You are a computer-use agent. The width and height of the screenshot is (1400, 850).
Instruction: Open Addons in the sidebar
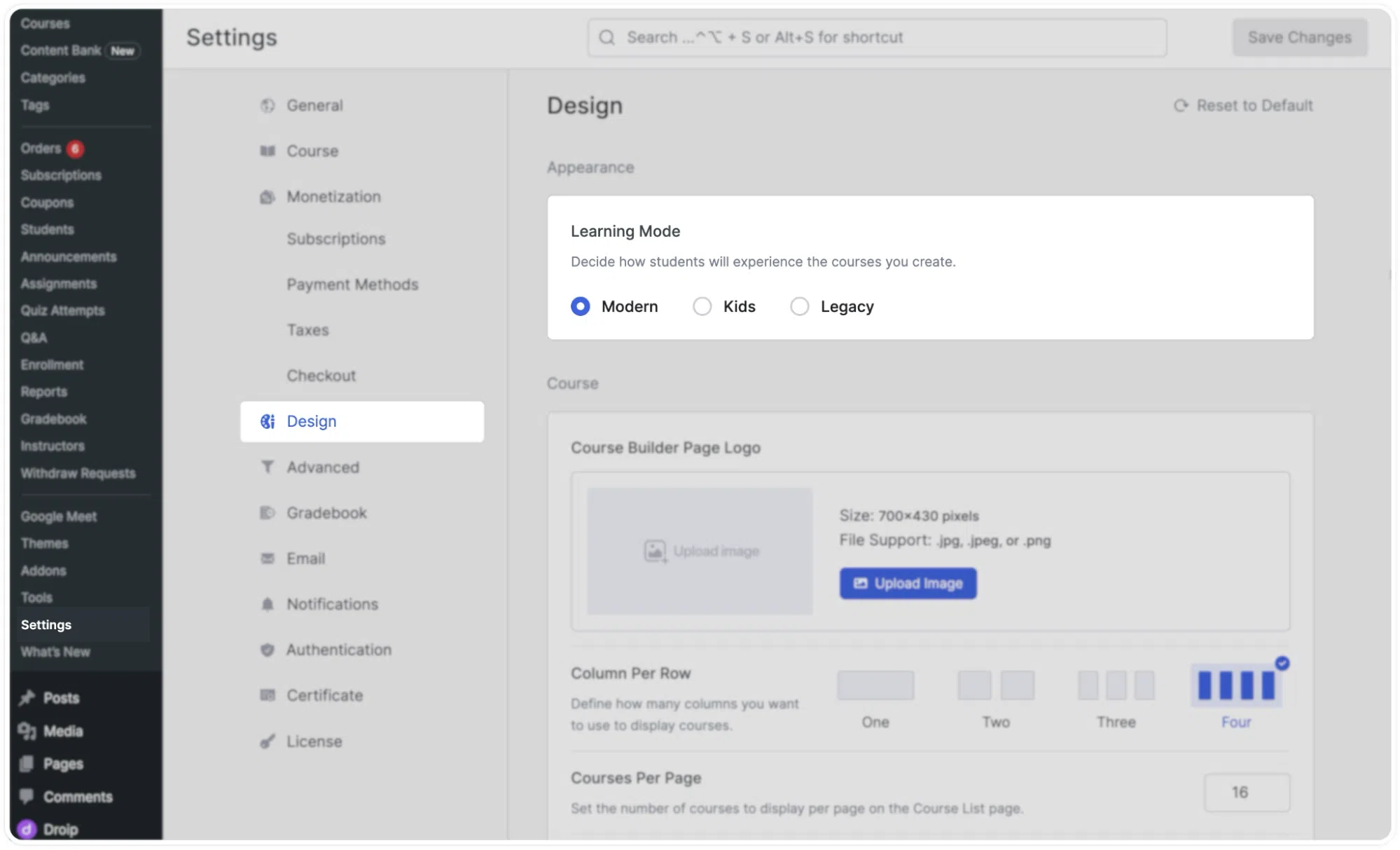click(x=43, y=570)
